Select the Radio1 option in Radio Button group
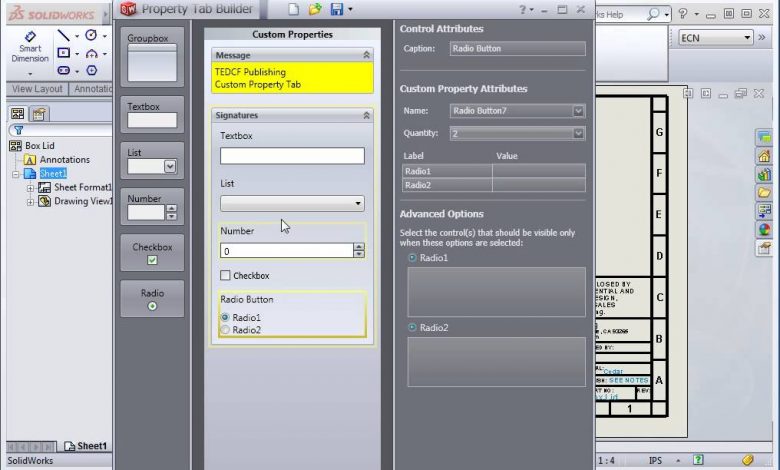This screenshot has width=780, height=470. click(225, 317)
